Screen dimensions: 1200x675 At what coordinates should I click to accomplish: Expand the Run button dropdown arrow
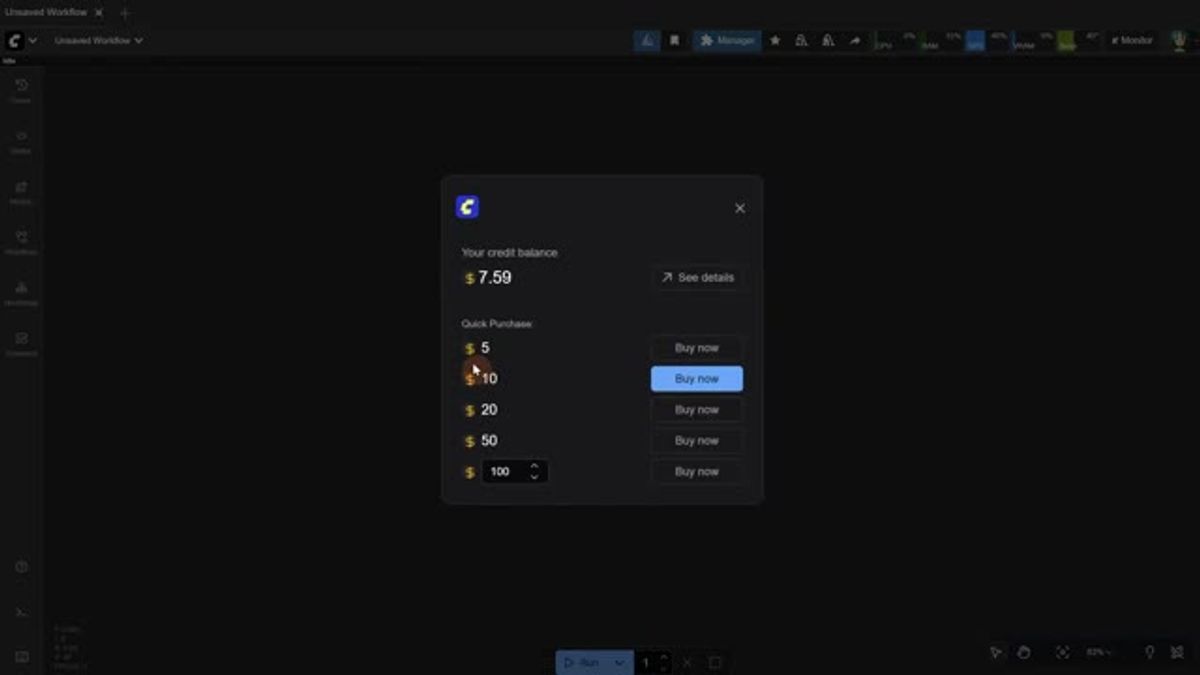(620, 662)
